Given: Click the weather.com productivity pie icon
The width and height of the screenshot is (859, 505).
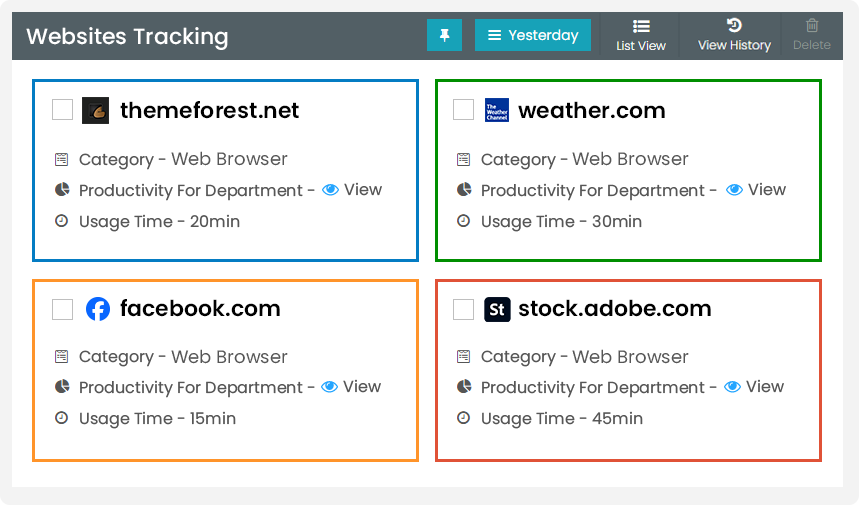Looking at the screenshot, I should pos(464,189).
